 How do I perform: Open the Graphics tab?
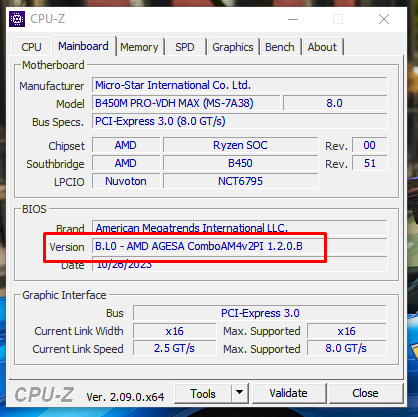pyautogui.click(x=233, y=47)
